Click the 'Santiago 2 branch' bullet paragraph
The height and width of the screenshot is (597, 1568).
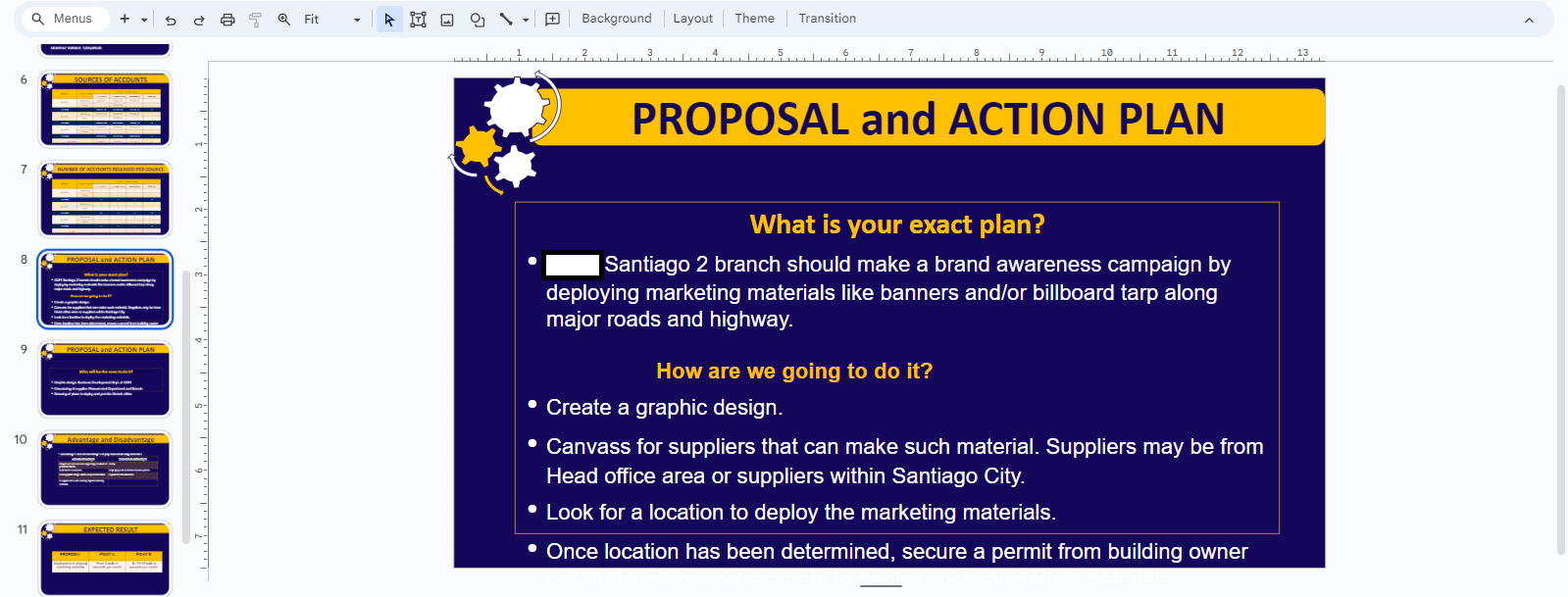click(x=887, y=291)
